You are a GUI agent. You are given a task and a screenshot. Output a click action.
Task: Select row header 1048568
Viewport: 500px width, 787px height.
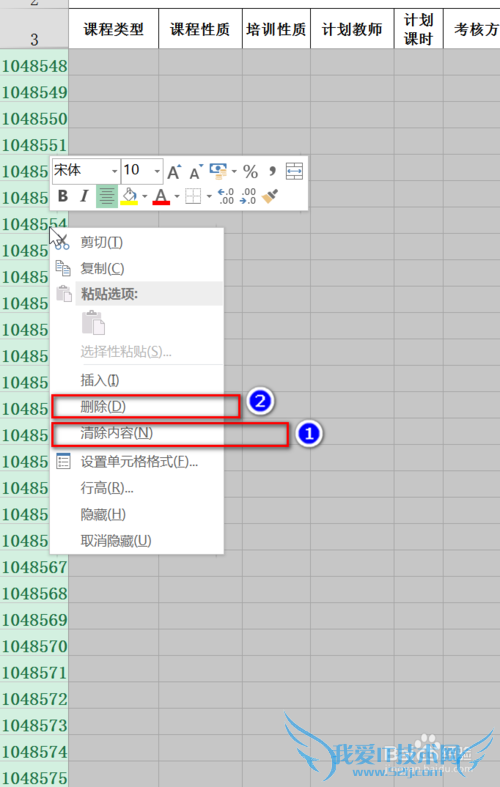(x=34, y=594)
